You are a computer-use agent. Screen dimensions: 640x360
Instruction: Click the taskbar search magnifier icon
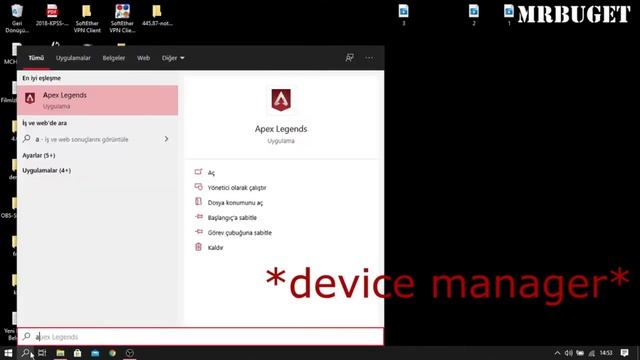click(26, 353)
